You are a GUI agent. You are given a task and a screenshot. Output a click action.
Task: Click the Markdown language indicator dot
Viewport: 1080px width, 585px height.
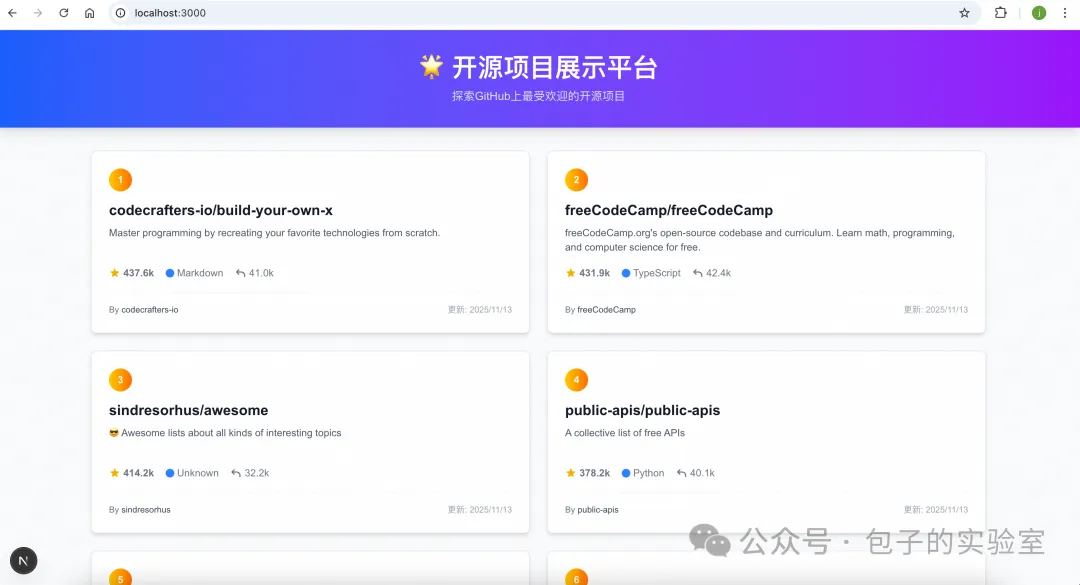[168, 272]
